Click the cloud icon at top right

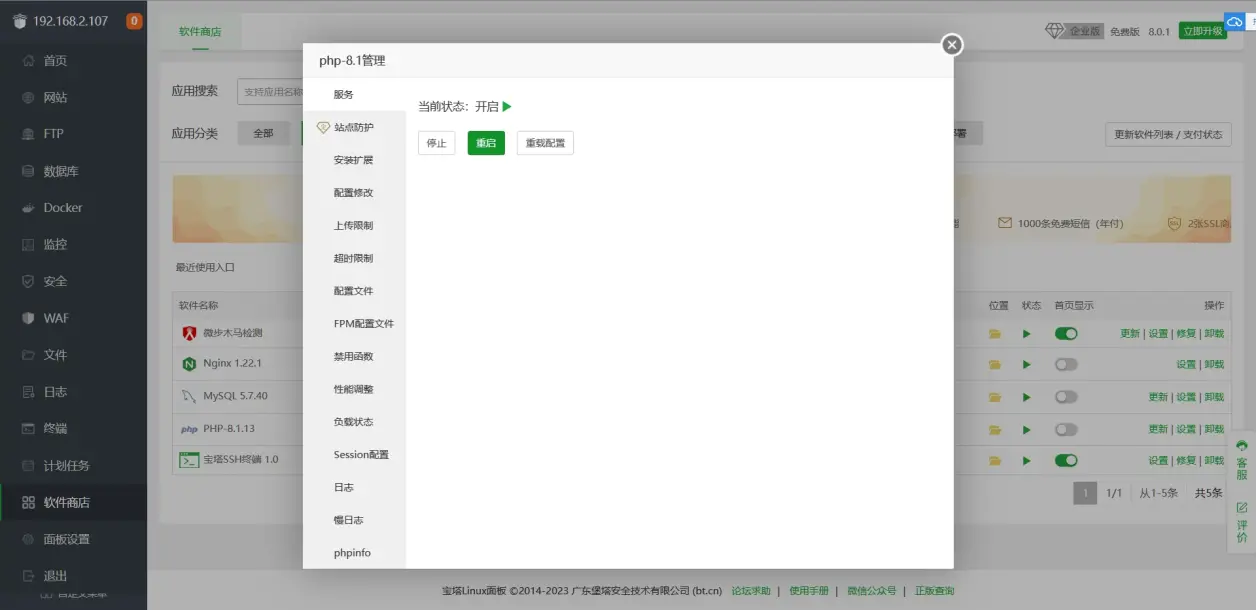pos(1235,21)
